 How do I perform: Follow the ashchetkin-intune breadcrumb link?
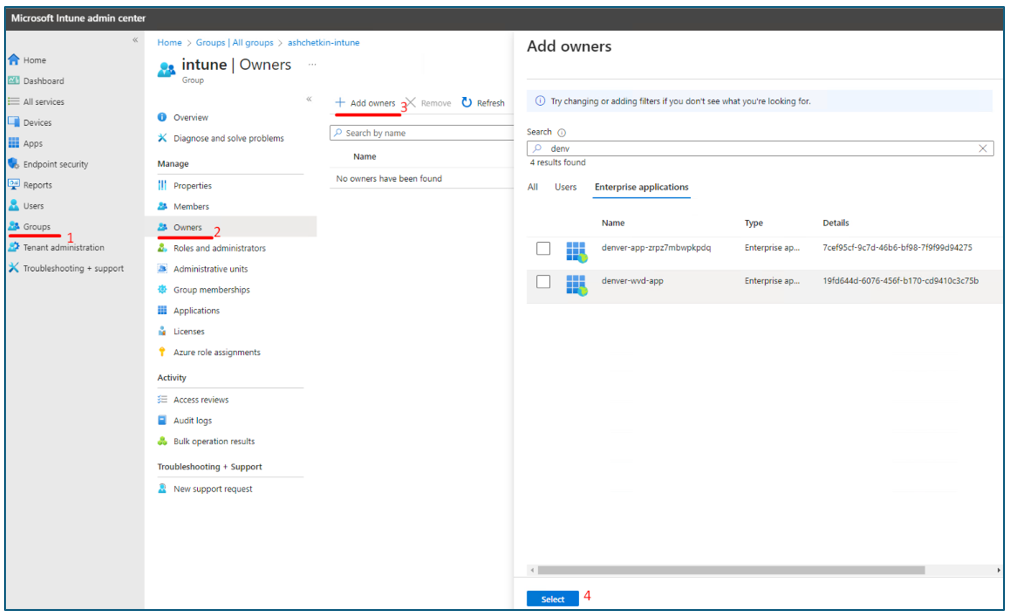324,43
